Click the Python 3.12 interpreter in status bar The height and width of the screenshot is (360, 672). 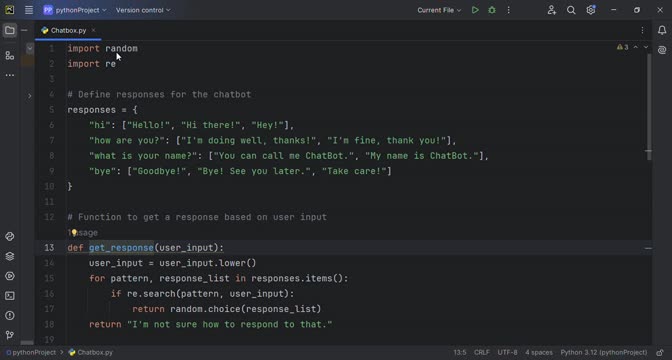click(604, 352)
